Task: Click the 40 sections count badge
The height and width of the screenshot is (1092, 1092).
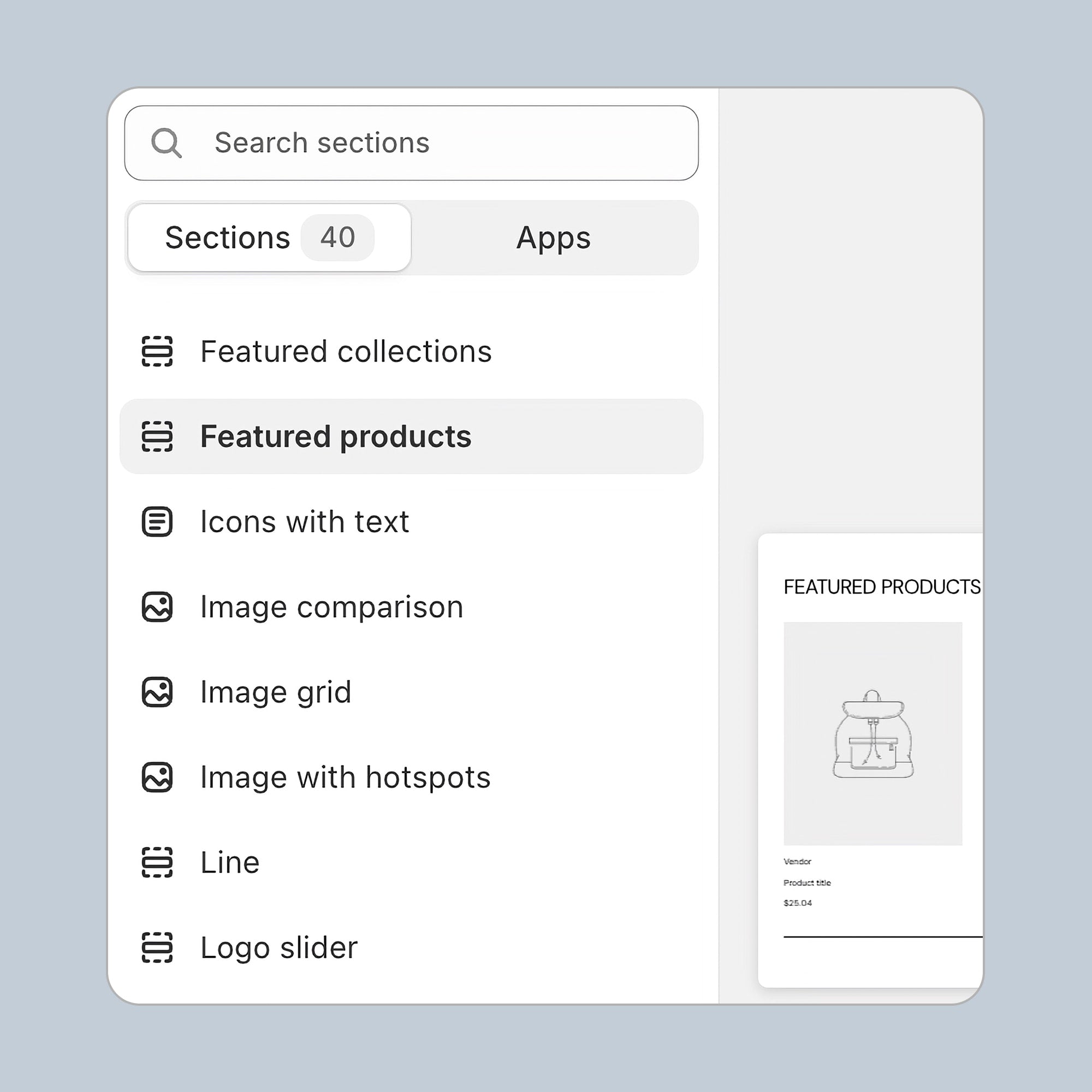Action: pos(337,238)
